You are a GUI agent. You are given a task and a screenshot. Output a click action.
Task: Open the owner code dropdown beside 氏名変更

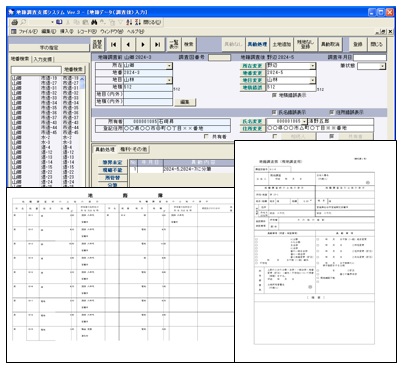pos(304,121)
